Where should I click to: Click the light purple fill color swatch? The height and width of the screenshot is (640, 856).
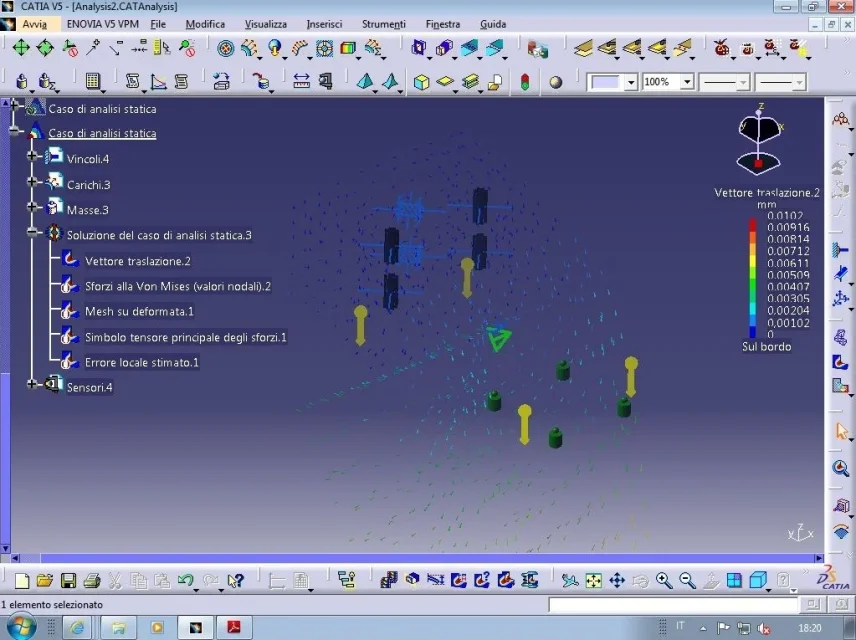pos(606,82)
